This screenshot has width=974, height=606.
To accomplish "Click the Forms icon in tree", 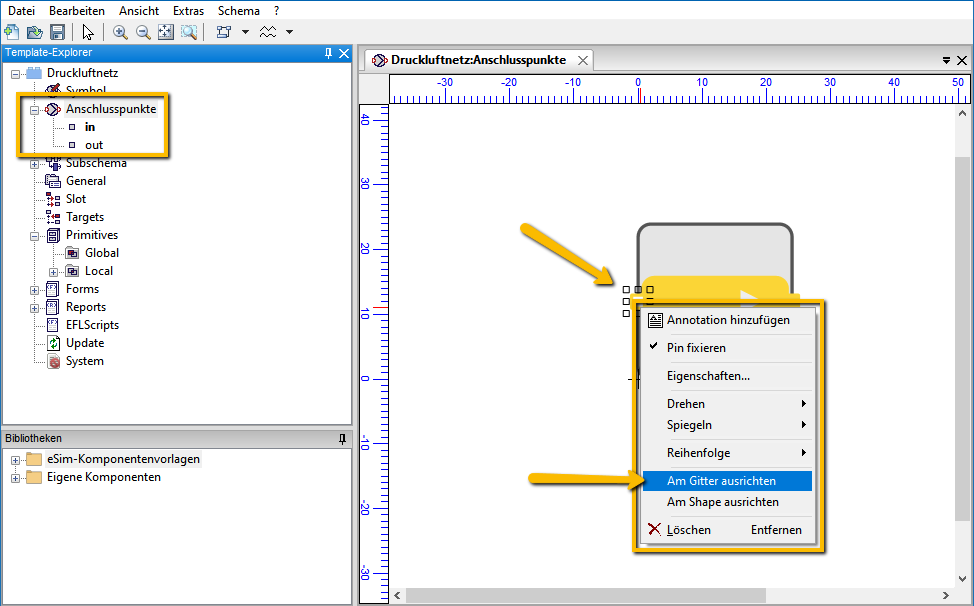I will 53,289.
